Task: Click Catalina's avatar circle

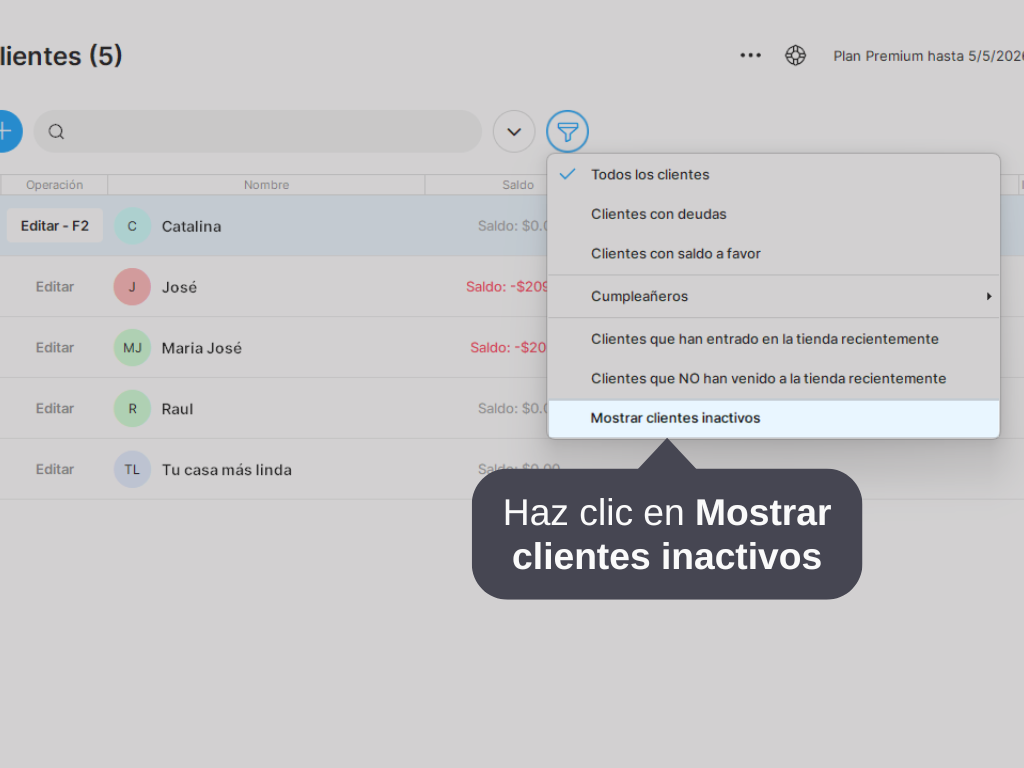Action: (133, 226)
